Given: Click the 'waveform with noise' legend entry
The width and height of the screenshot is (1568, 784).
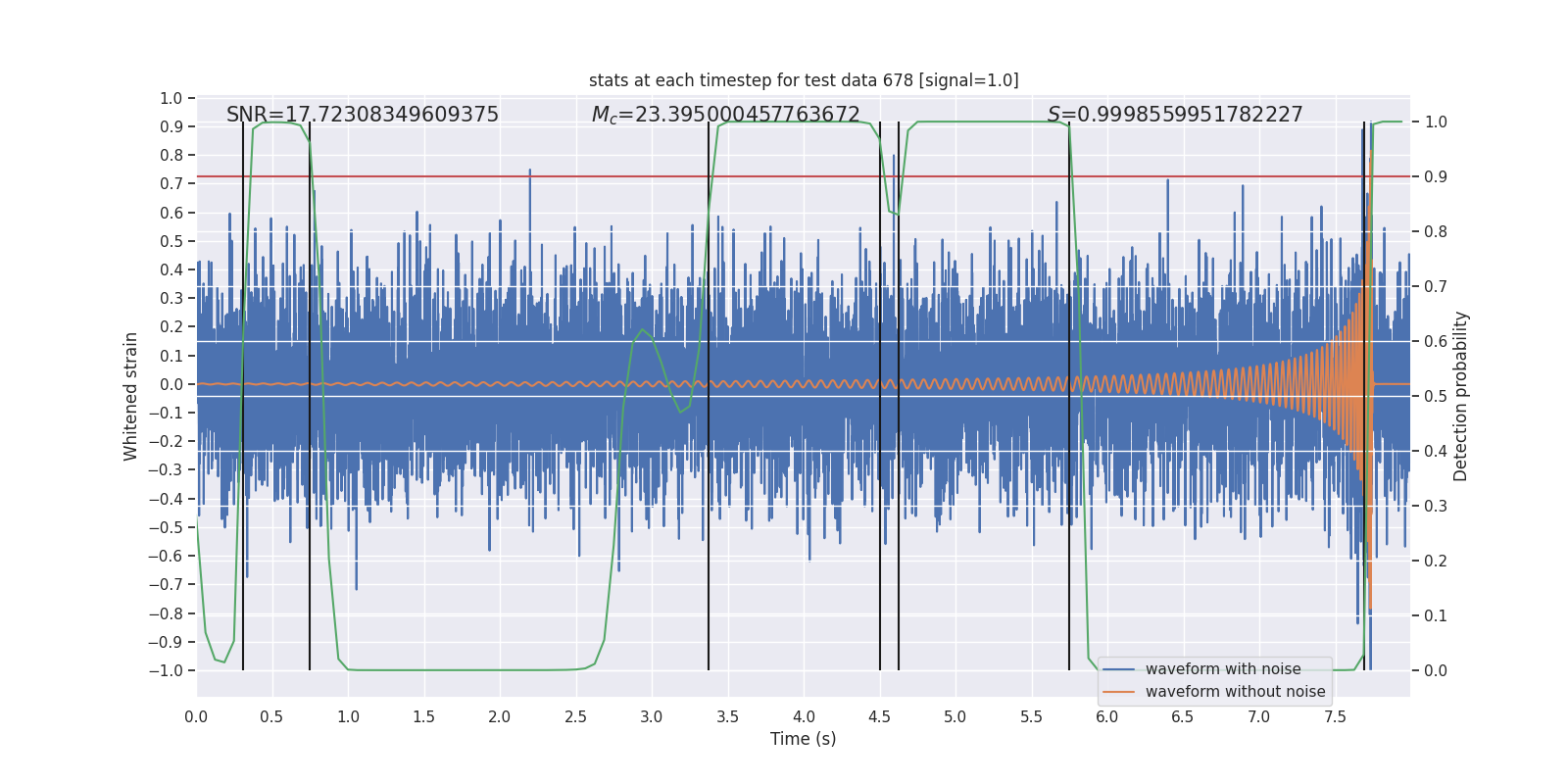Looking at the screenshot, I should click(1223, 669).
